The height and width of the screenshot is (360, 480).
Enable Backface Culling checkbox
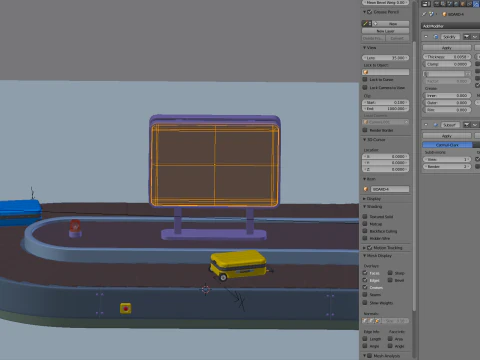[x=365, y=231]
